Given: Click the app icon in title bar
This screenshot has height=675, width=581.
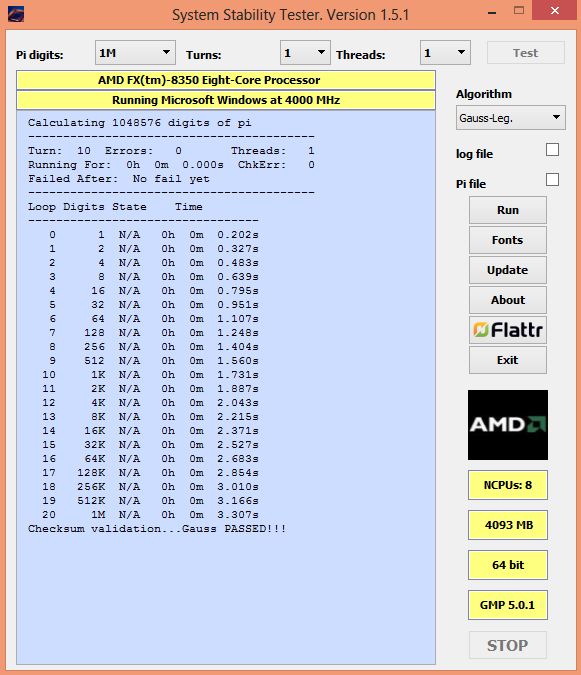Looking at the screenshot, I should [x=16, y=14].
